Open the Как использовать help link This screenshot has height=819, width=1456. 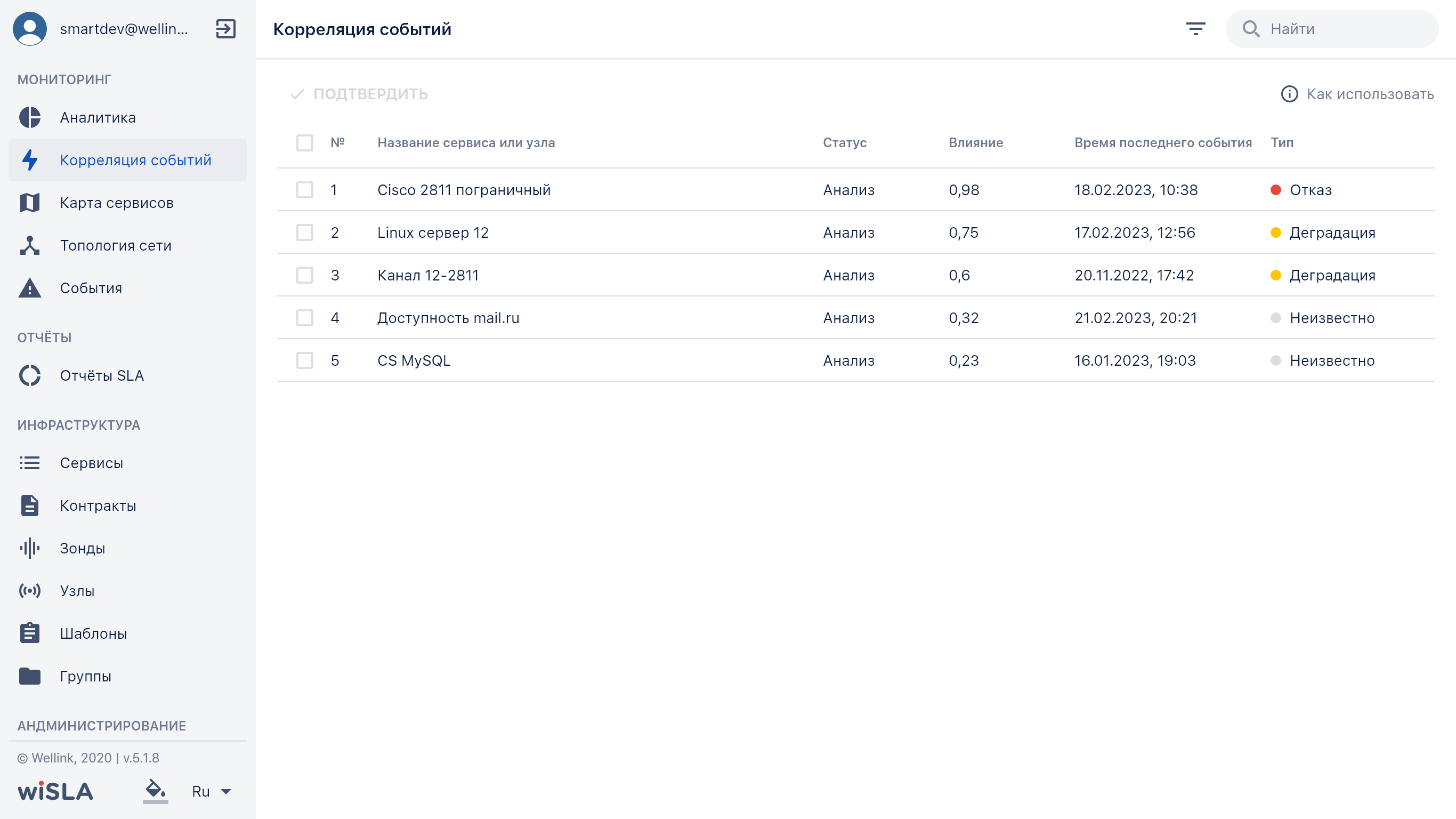tap(1357, 94)
